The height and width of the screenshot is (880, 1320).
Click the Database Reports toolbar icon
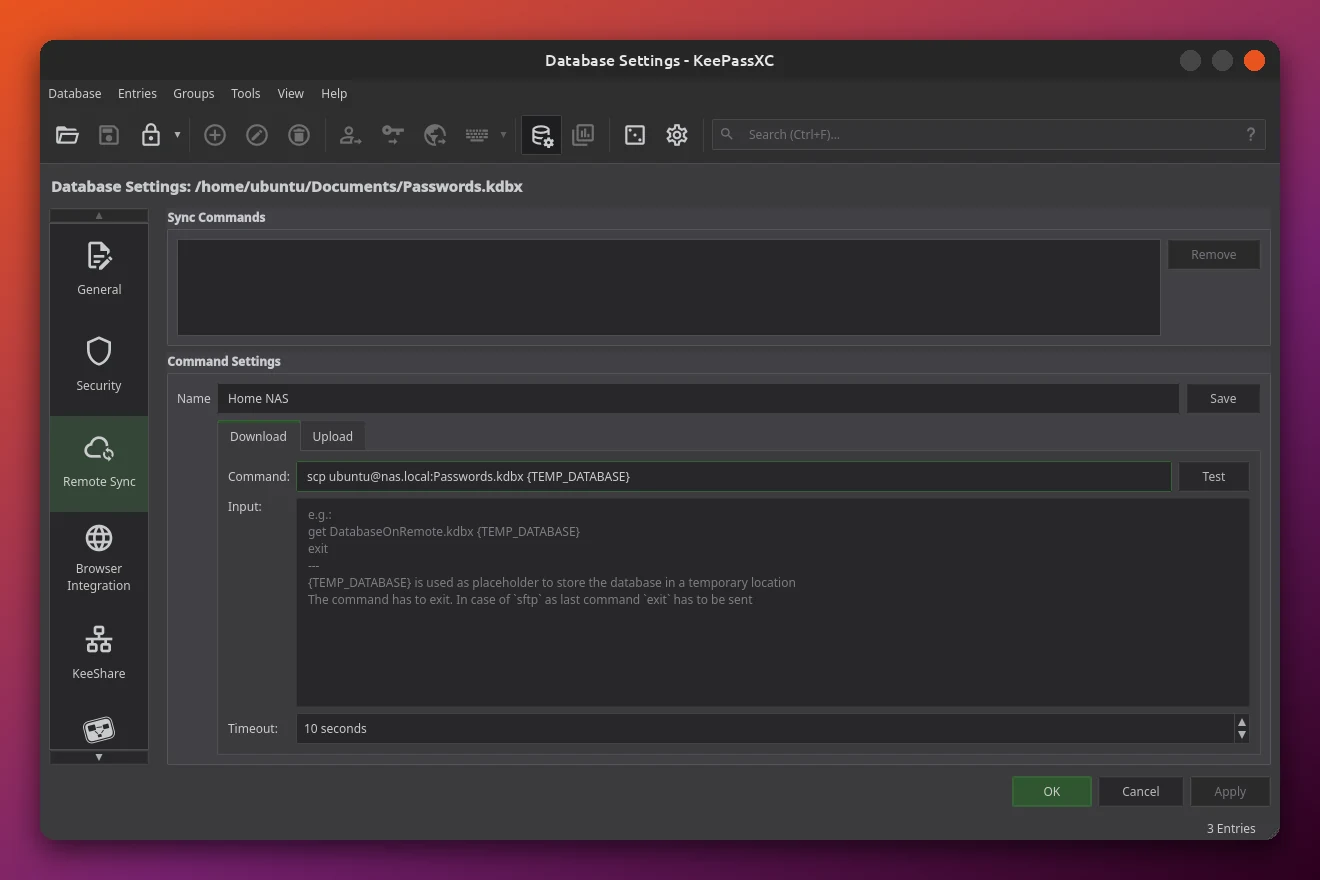(x=583, y=135)
